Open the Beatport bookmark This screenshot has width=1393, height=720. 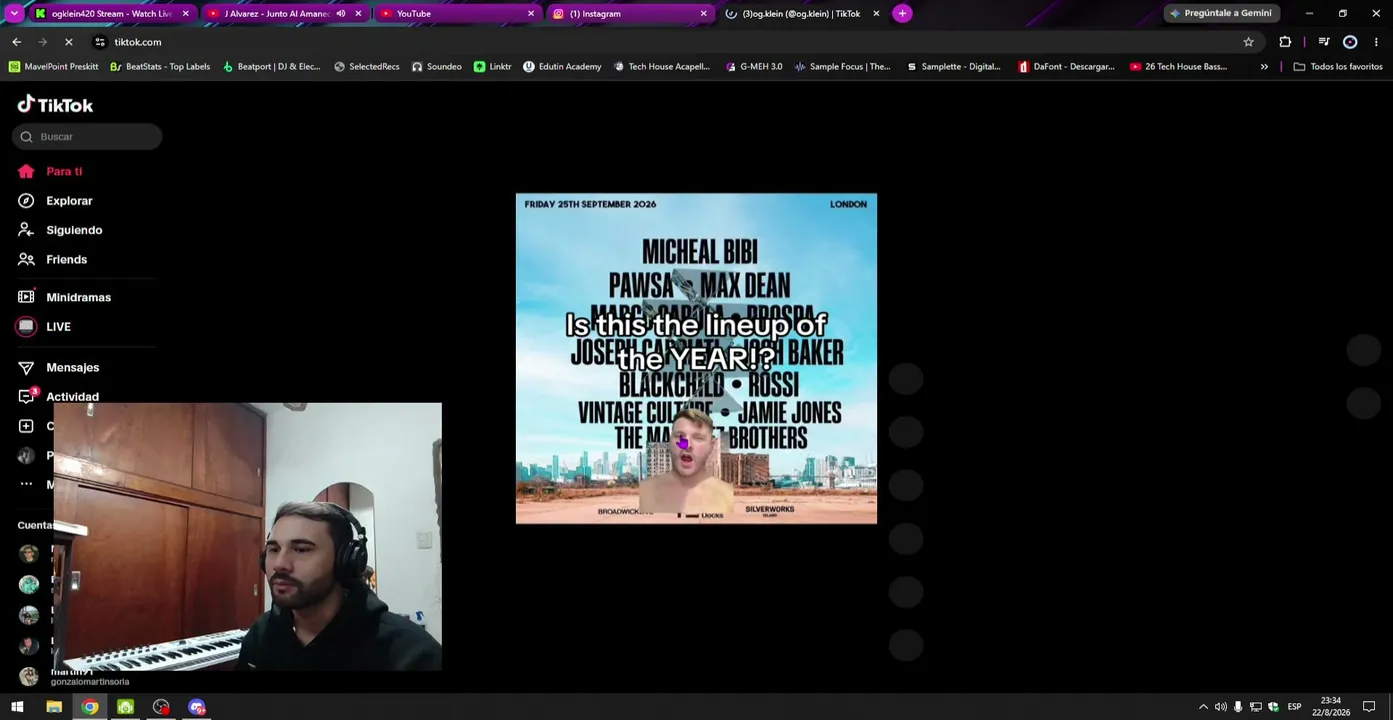pos(272,67)
